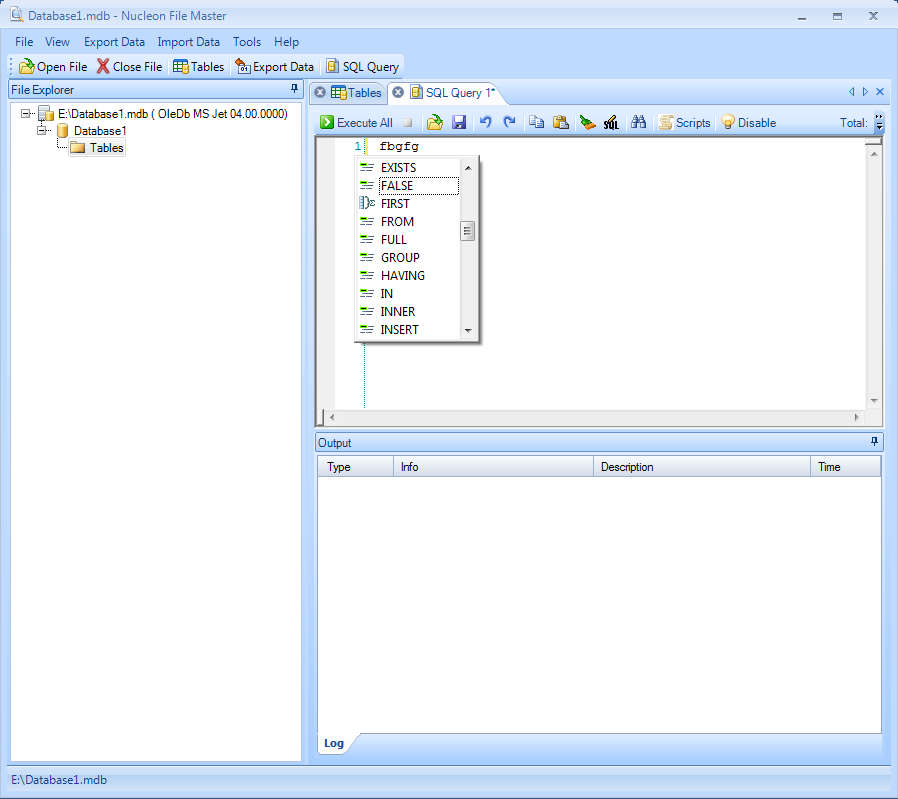Toggle auto-hide pin on Output panel
This screenshot has width=898, height=799.
tap(874, 442)
